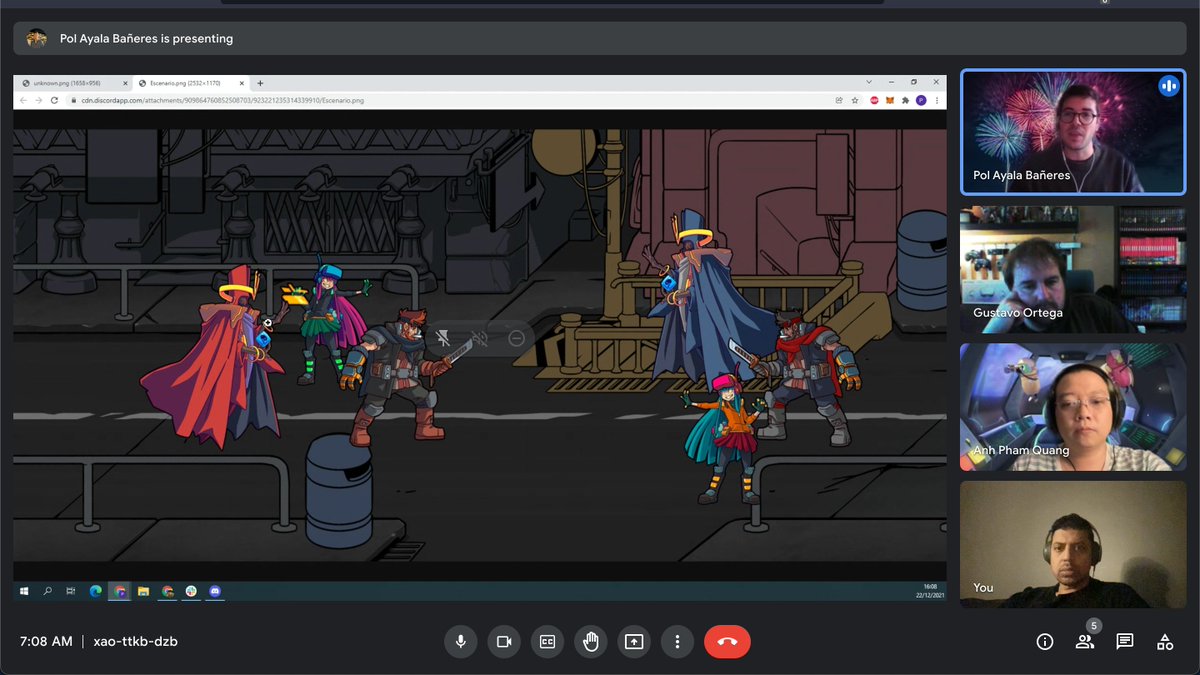Hang up with the red Leave call button
The image size is (1200, 675).
727,642
